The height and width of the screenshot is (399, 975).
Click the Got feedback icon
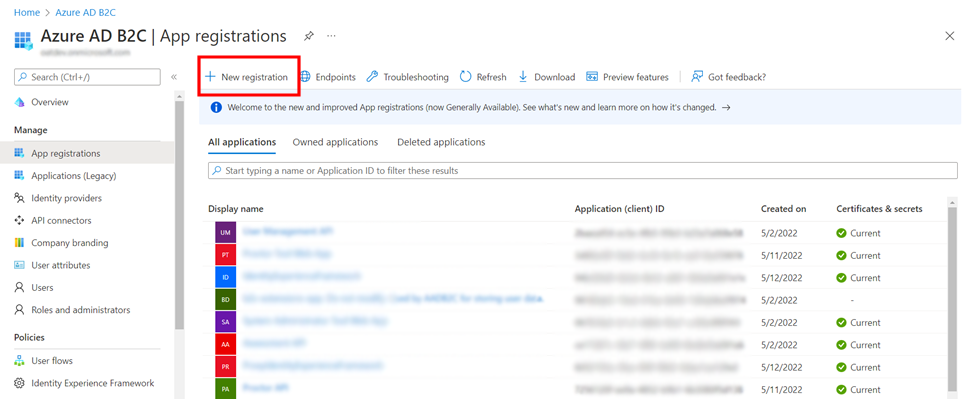(x=697, y=76)
